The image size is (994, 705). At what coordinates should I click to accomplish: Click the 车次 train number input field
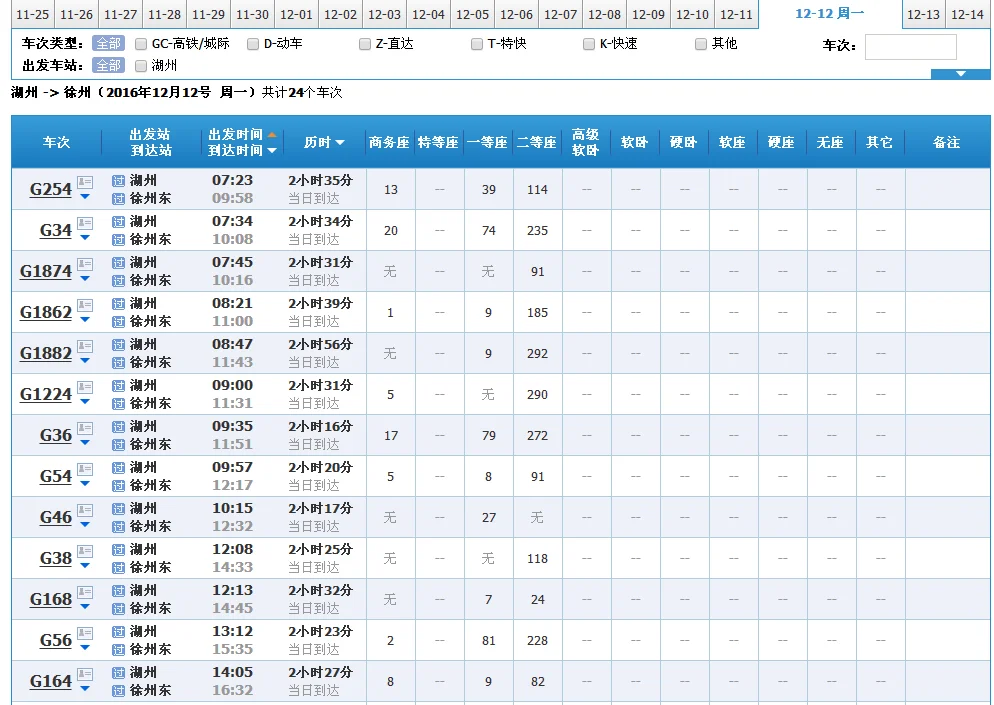[x=910, y=46]
